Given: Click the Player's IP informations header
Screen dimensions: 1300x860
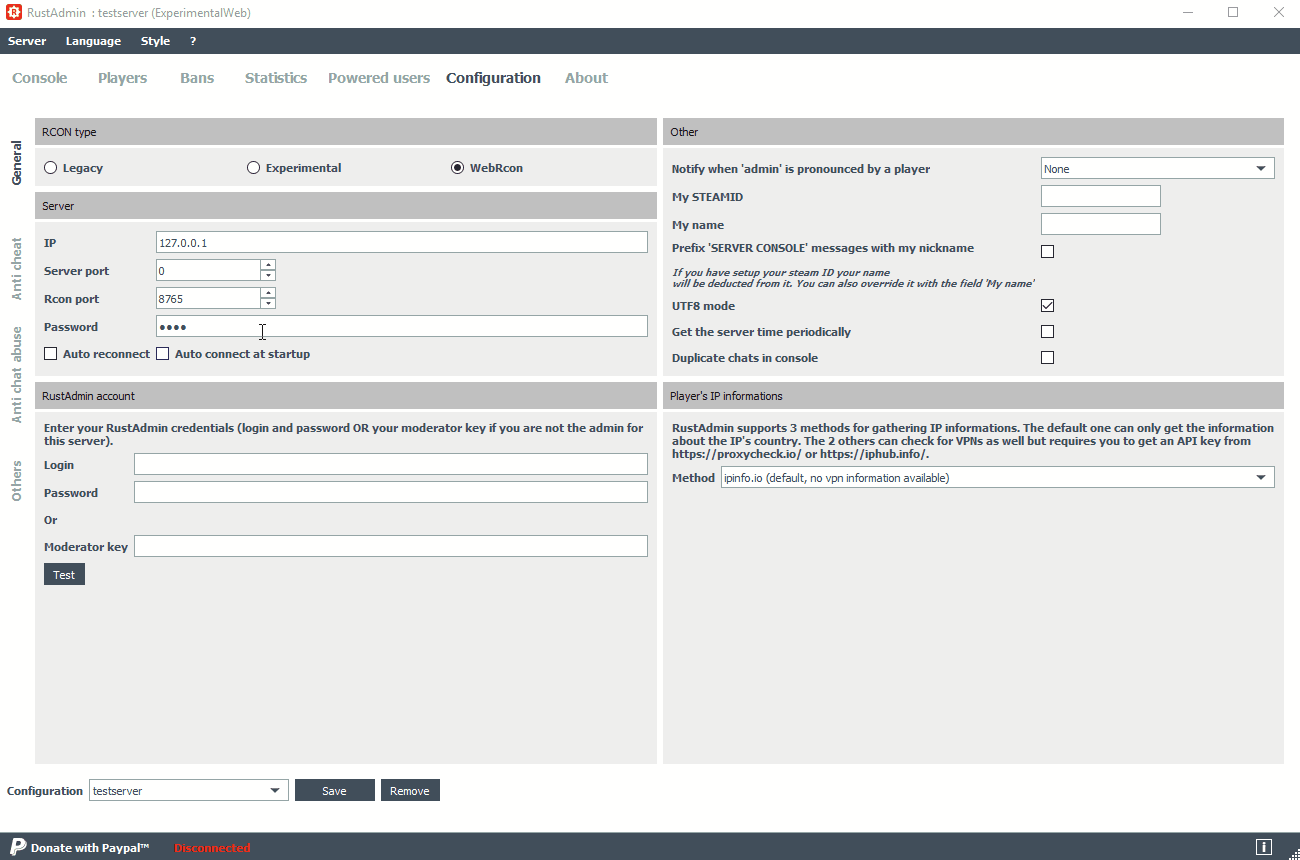Looking at the screenshot, I should [973, 395].
